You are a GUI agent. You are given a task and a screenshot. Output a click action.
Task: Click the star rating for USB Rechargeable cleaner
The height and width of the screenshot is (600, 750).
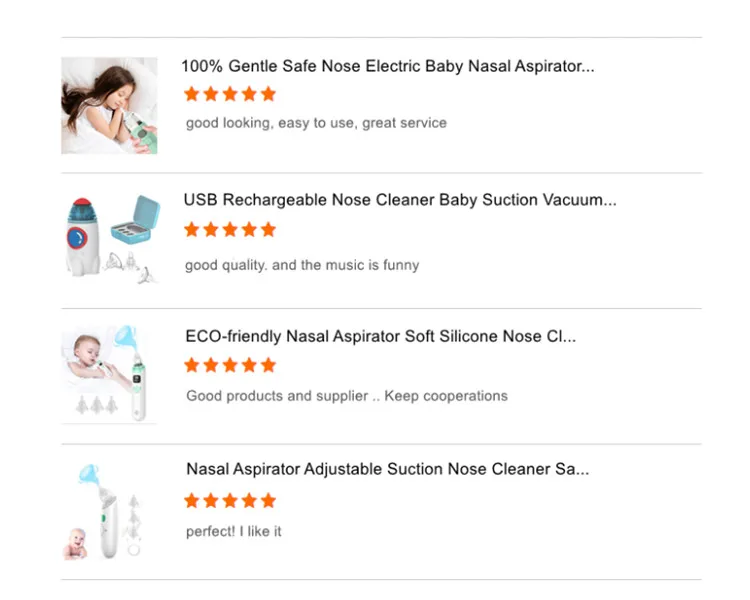(230, 229)
